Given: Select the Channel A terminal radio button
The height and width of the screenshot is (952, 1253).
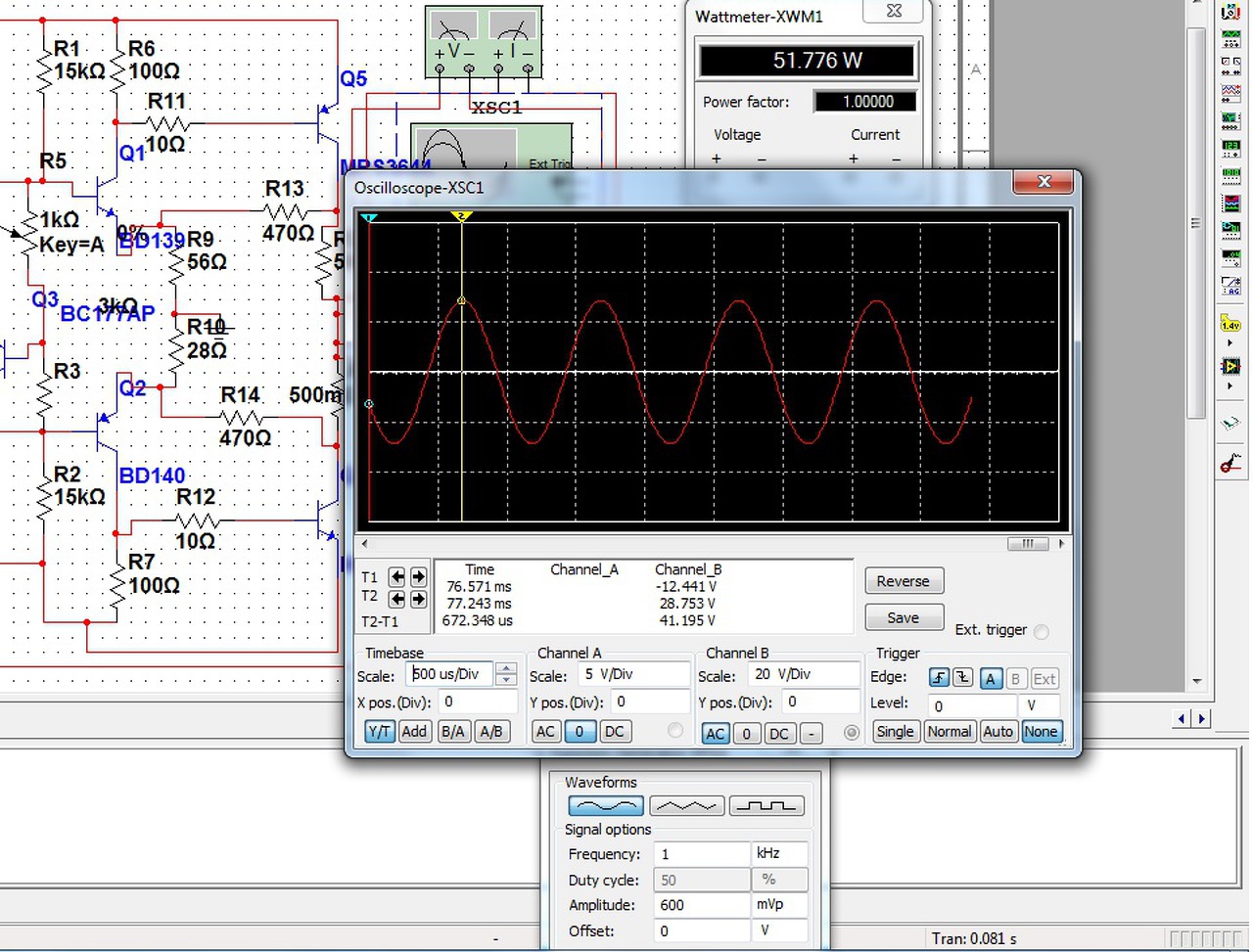Looking at the screenshot, I should 675,731.
